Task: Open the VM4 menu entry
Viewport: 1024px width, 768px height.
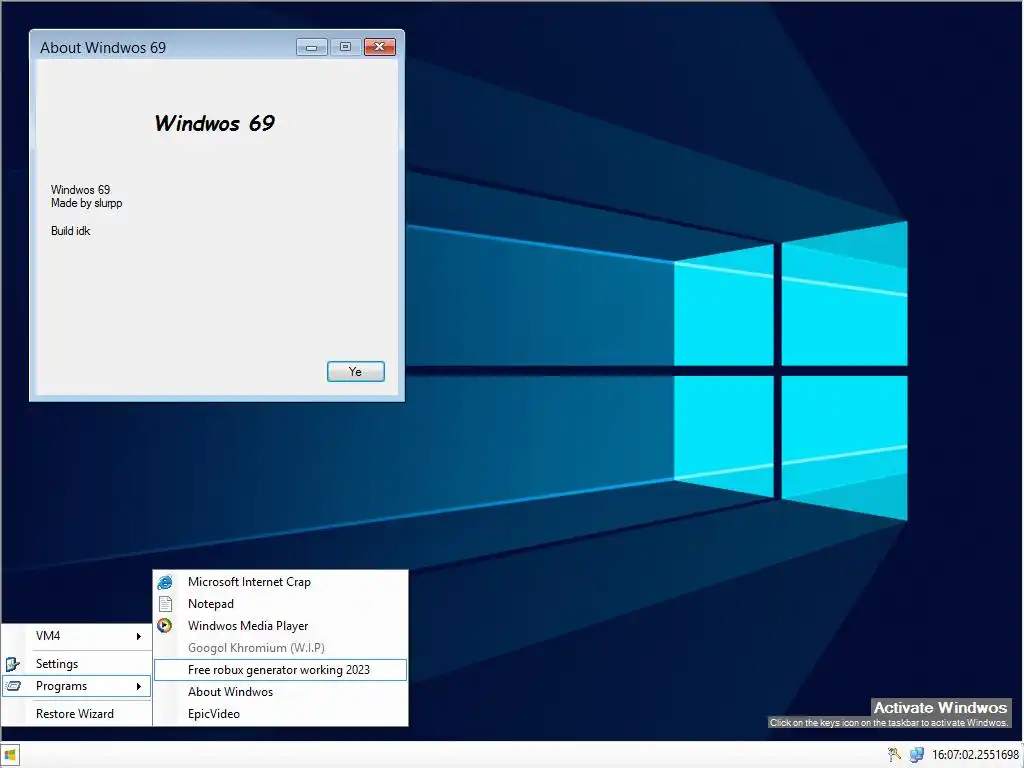Action: coord(77,636)
